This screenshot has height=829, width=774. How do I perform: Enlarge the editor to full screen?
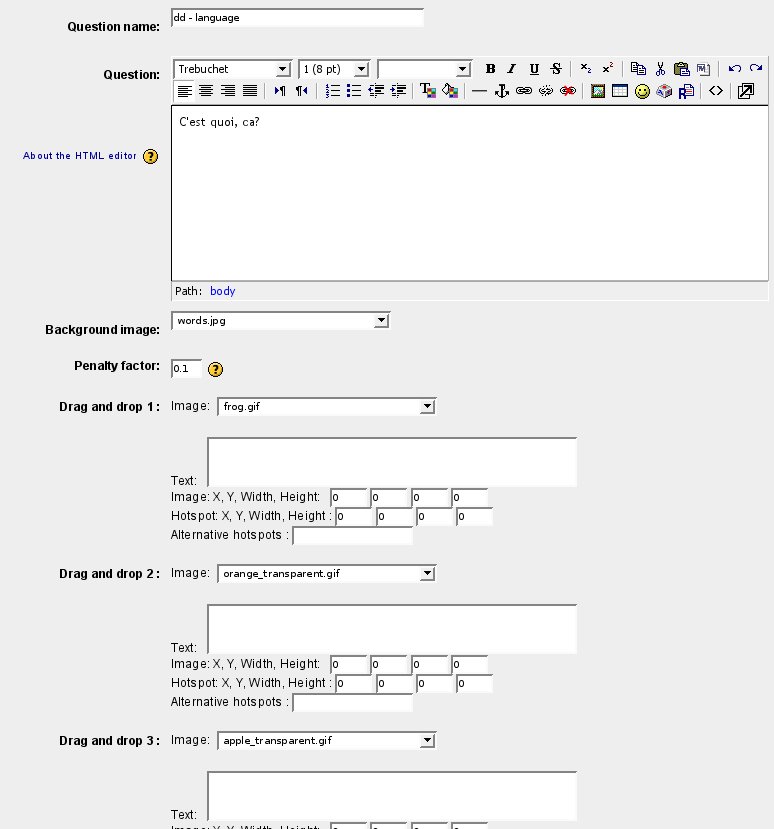(746, 91)
